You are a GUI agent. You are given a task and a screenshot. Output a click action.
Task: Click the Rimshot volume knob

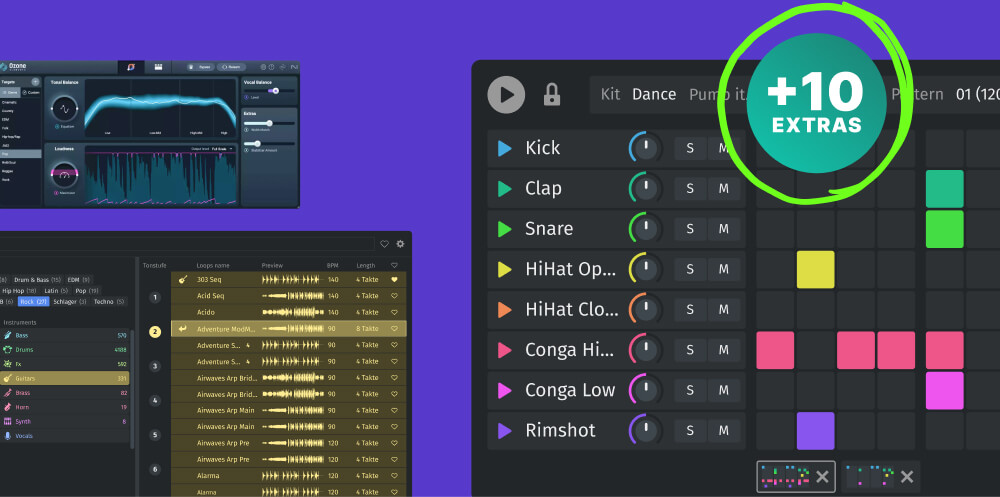point(646,431)
